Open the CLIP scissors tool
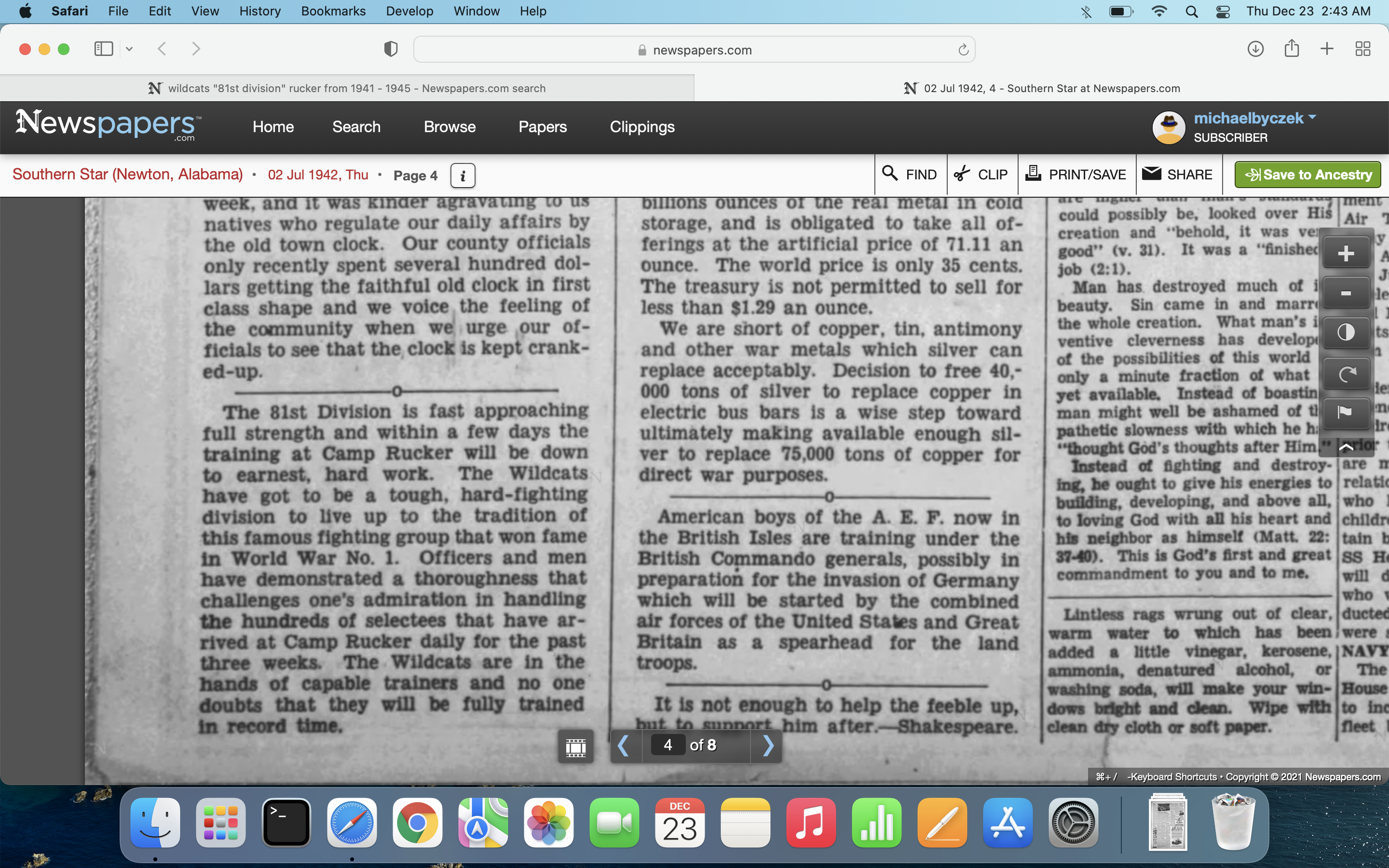 (x=981, y=175)
